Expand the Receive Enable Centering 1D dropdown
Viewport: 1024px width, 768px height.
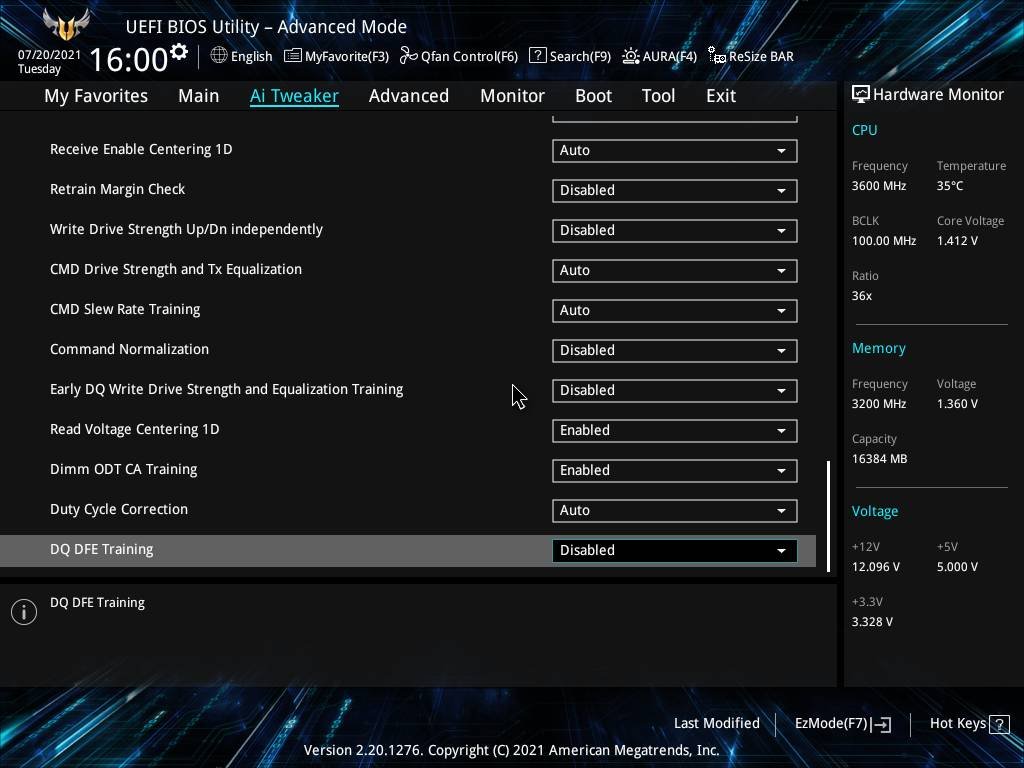pos(674,150)
